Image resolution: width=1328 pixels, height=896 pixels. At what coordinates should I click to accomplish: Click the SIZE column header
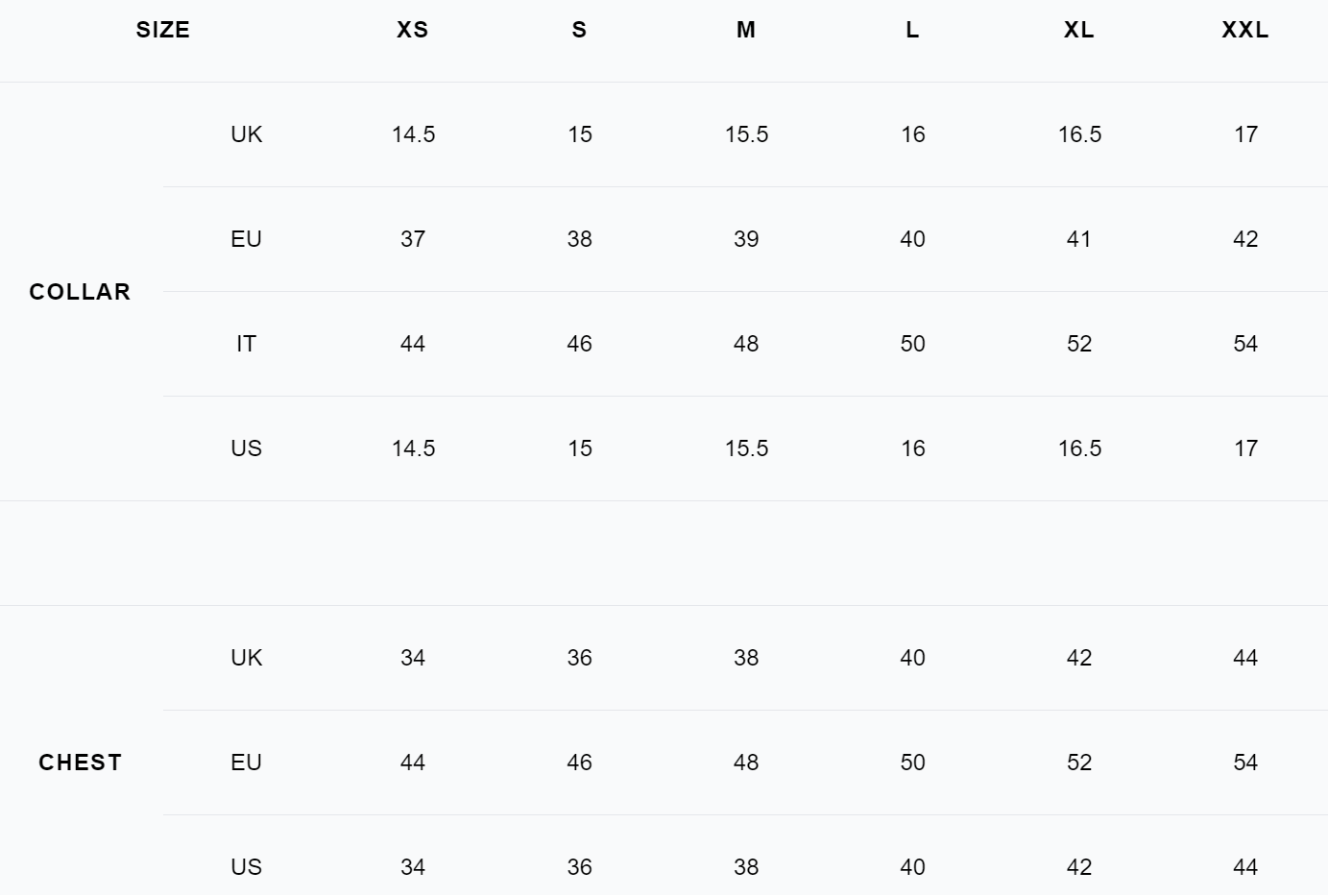pos(163,30)
